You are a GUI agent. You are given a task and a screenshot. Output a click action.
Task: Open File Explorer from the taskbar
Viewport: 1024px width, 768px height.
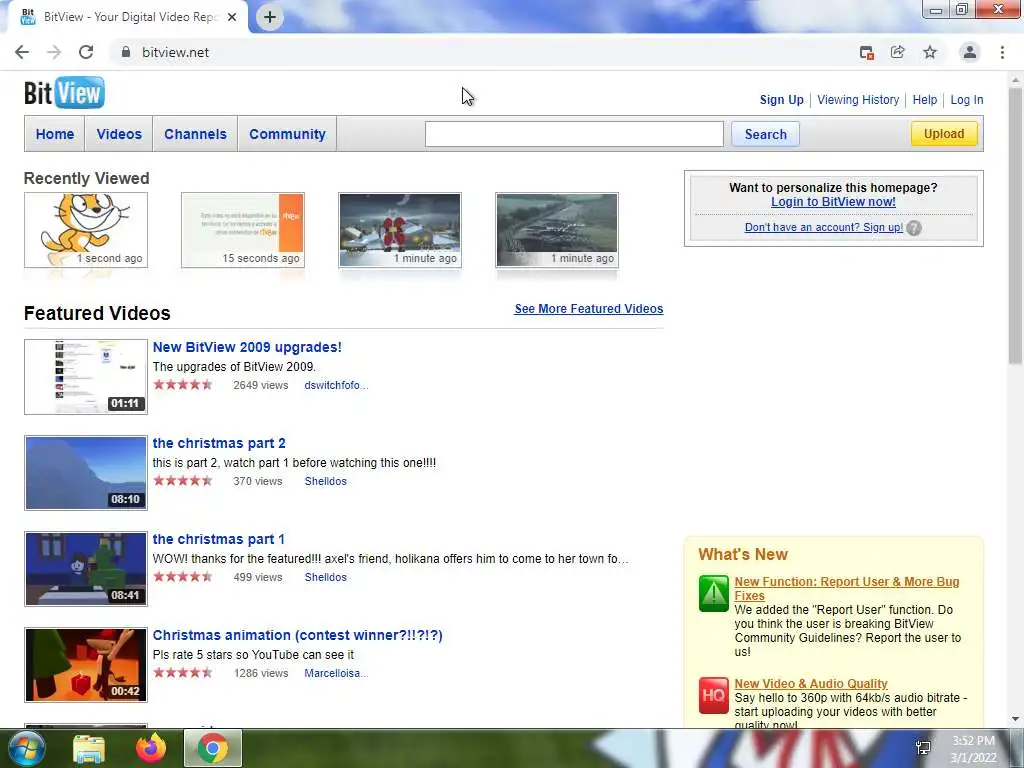click(89, 749)
